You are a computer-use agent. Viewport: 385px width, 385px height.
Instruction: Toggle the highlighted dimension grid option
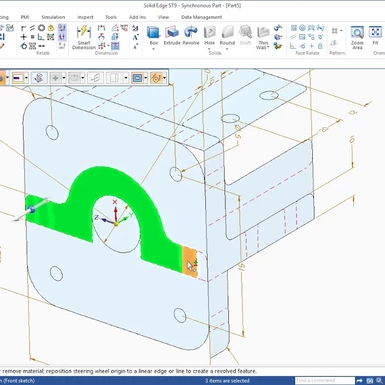115,46
